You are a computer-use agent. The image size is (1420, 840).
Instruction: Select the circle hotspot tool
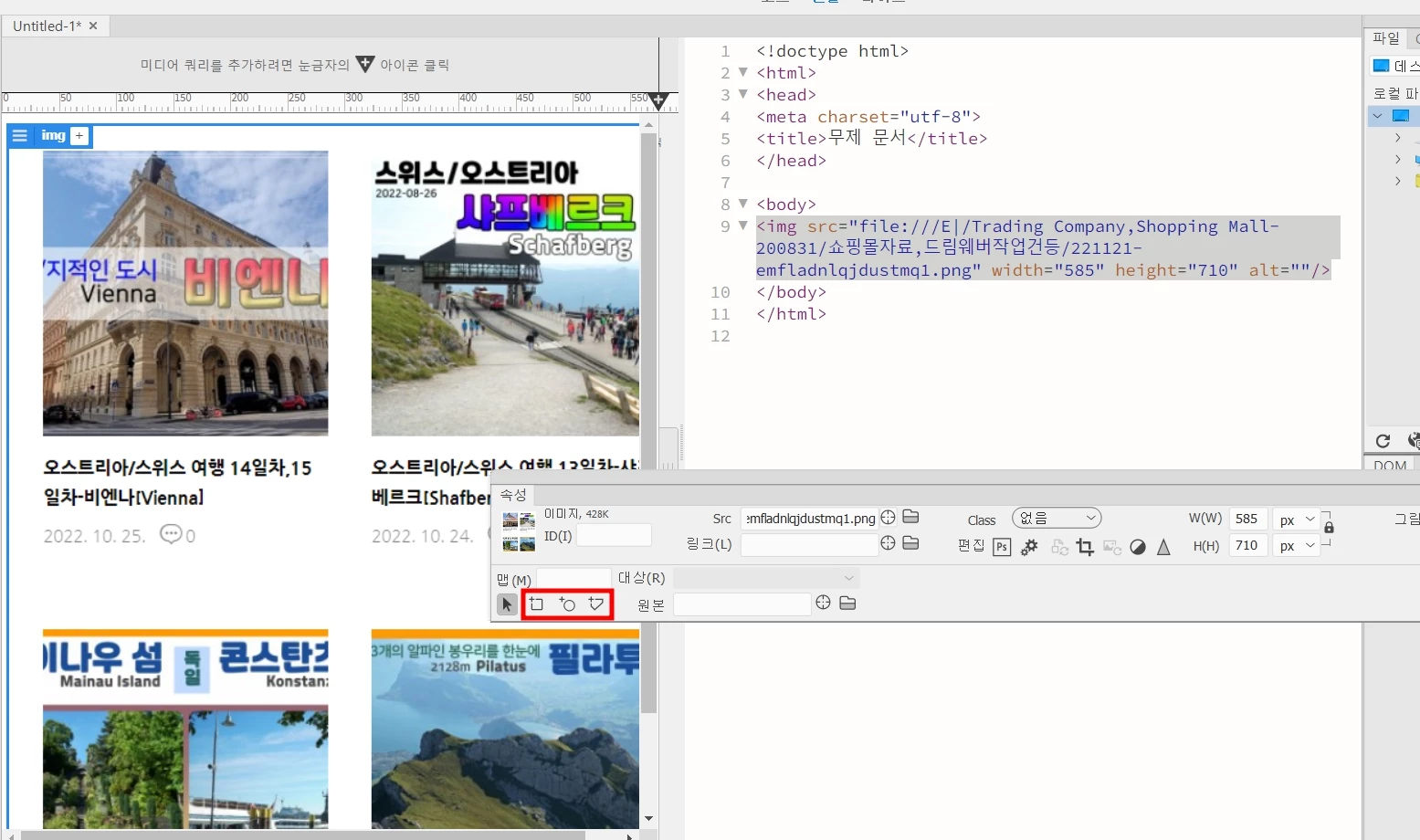[567, 604]
